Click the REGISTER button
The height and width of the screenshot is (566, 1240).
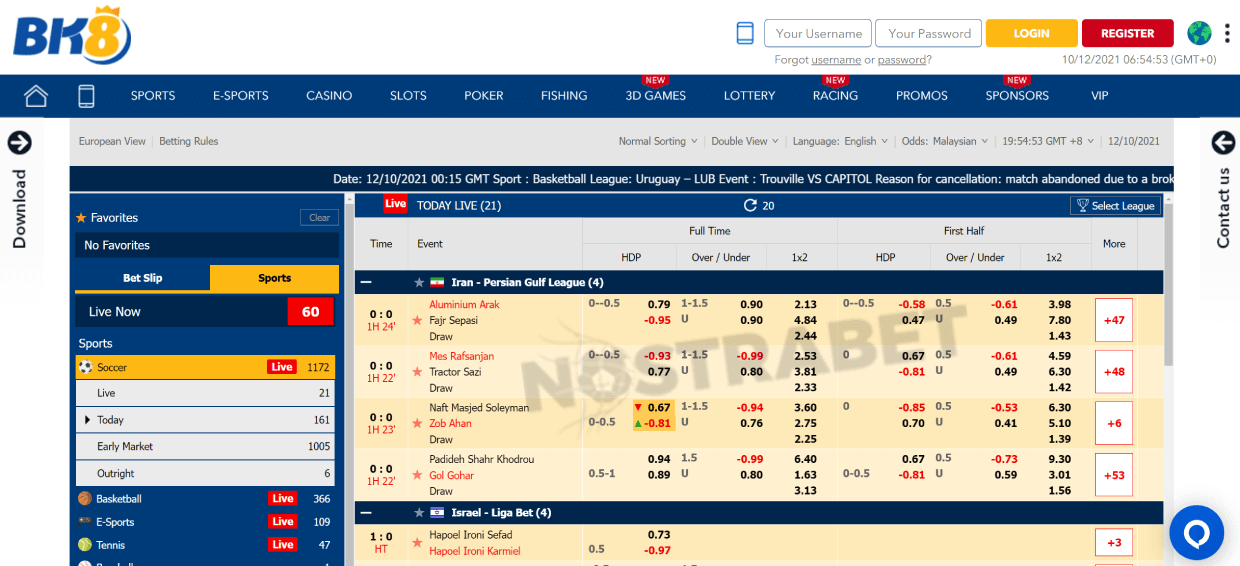[1127, 33]
